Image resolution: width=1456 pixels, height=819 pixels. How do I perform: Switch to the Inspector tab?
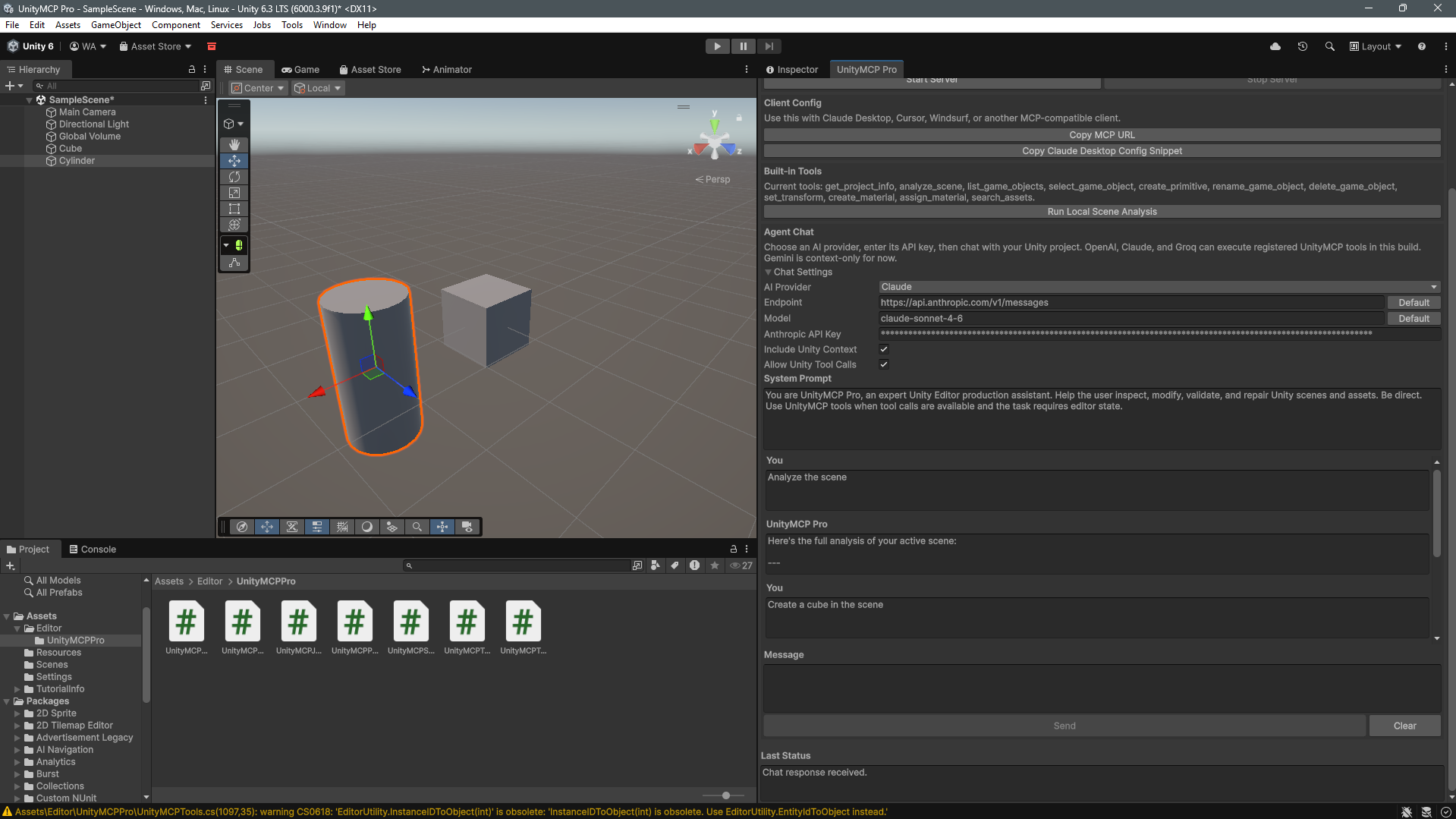(792, 69)
